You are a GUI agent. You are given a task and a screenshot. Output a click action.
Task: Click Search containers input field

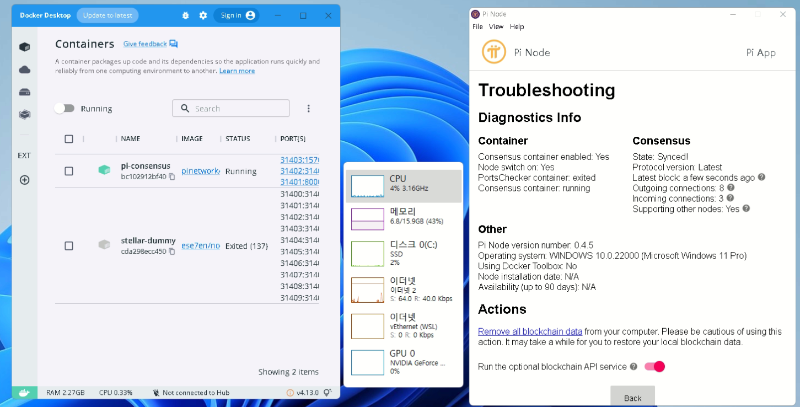[231, 108]
